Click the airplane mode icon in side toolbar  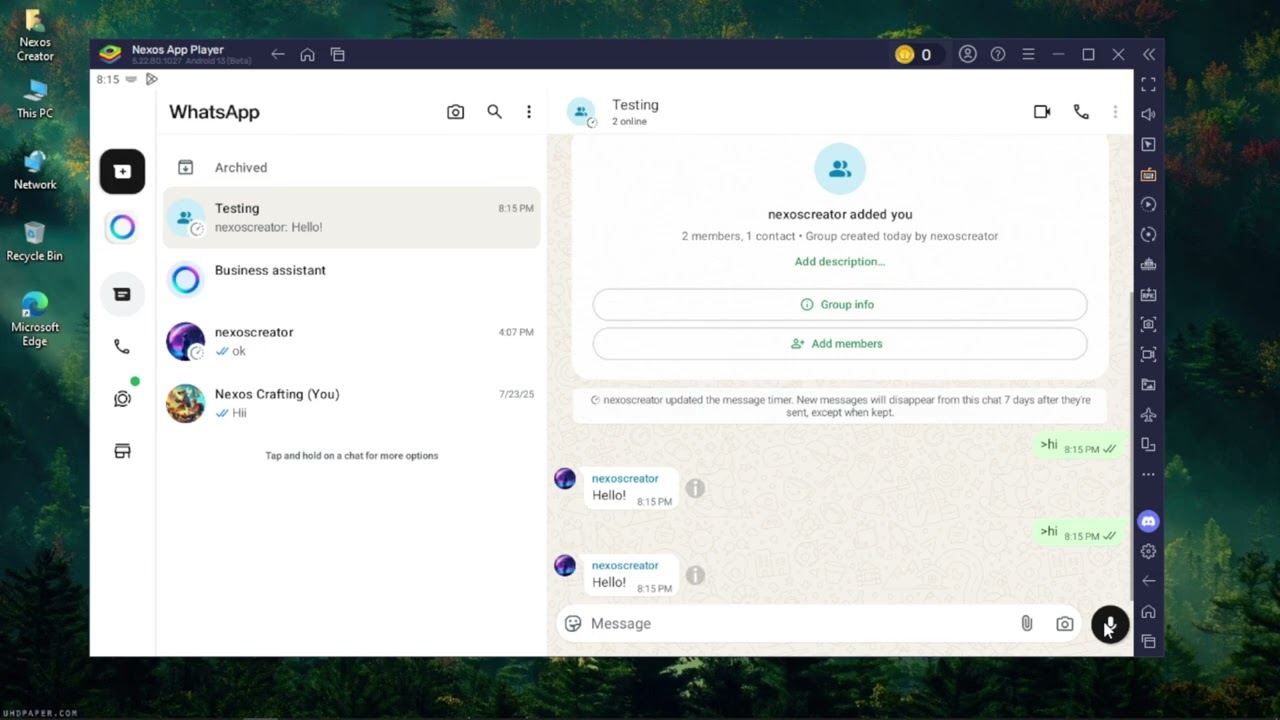pyautogui.click(x=1148, y=414)
